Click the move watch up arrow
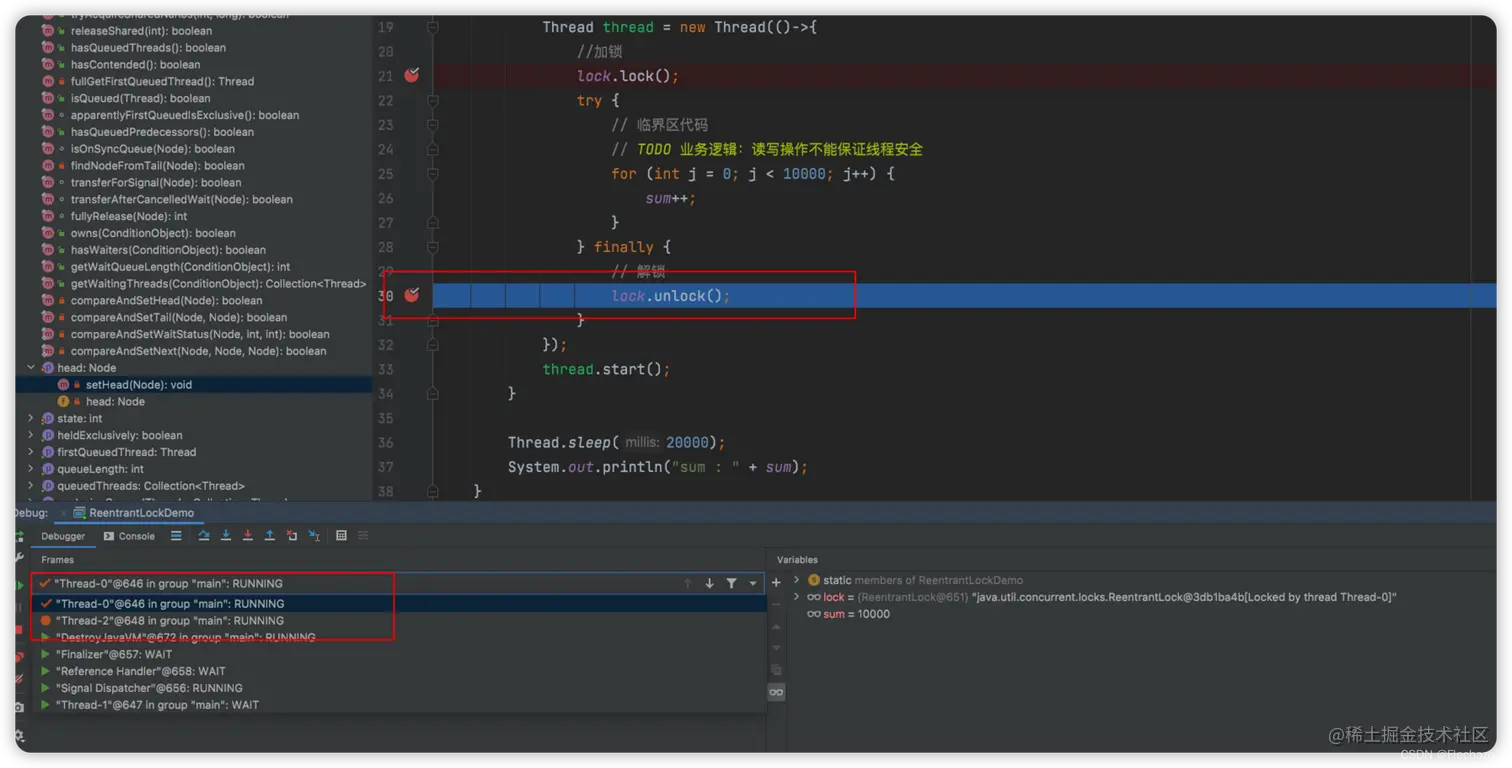 [776, 626]
